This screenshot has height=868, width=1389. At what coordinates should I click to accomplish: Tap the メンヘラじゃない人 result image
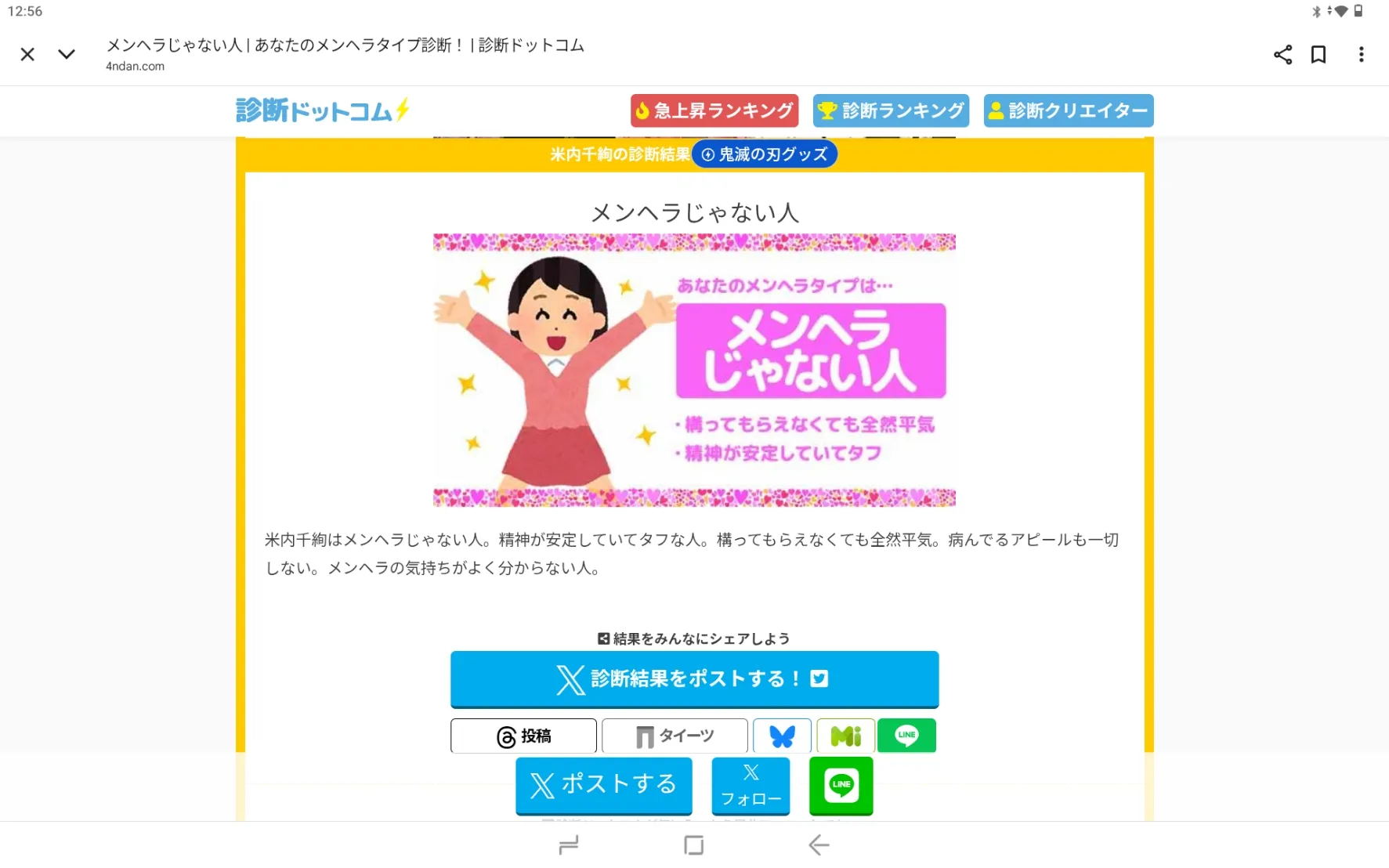click(x=694, y=370)
